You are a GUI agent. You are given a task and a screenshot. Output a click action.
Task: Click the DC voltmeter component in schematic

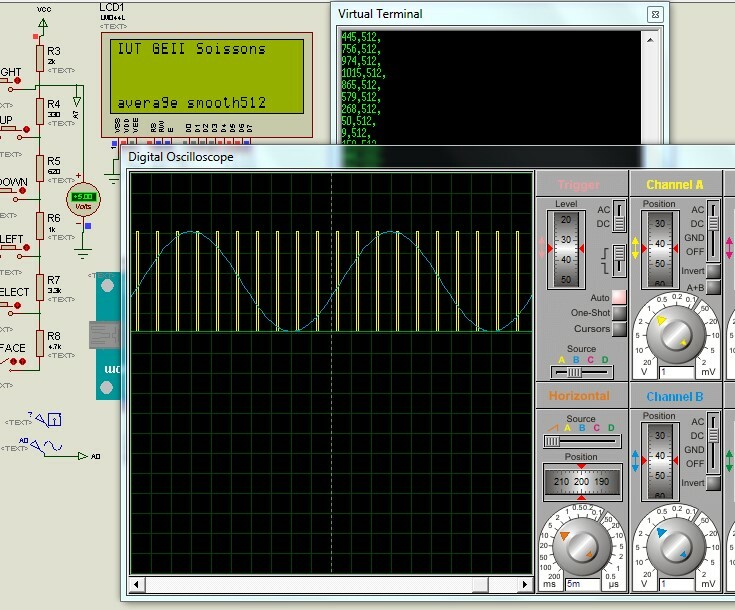(x=85, y=197)
